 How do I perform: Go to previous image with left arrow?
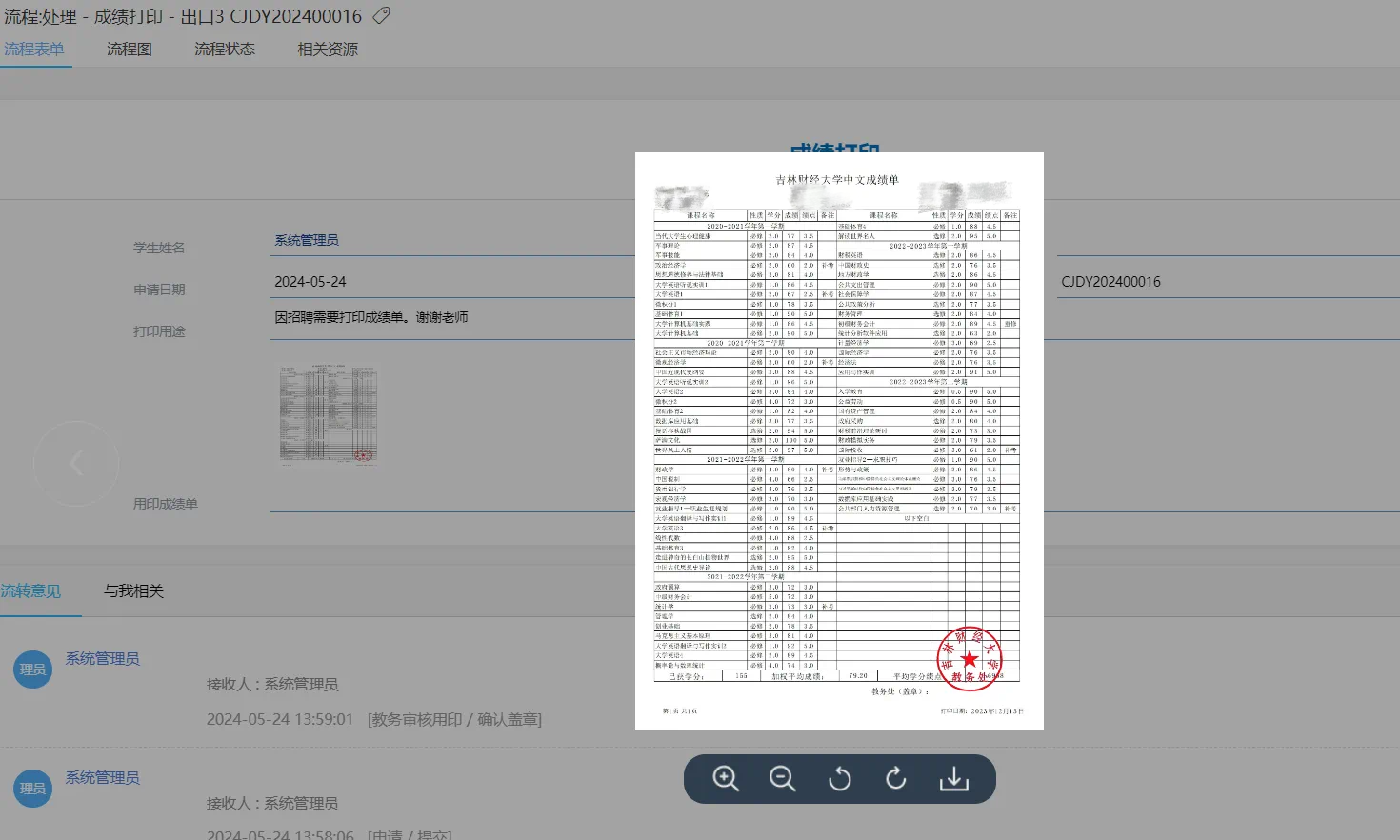(x=76, y=464)
